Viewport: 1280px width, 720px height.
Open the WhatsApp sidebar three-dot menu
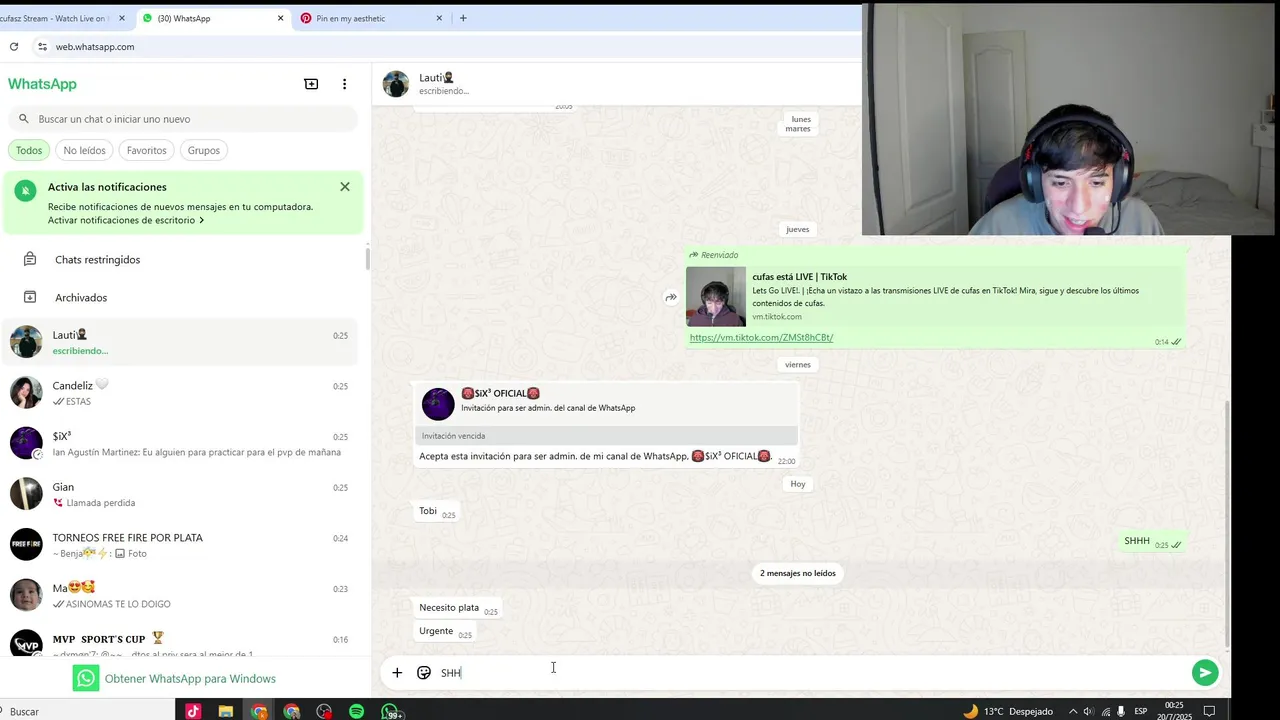point(344,84)
